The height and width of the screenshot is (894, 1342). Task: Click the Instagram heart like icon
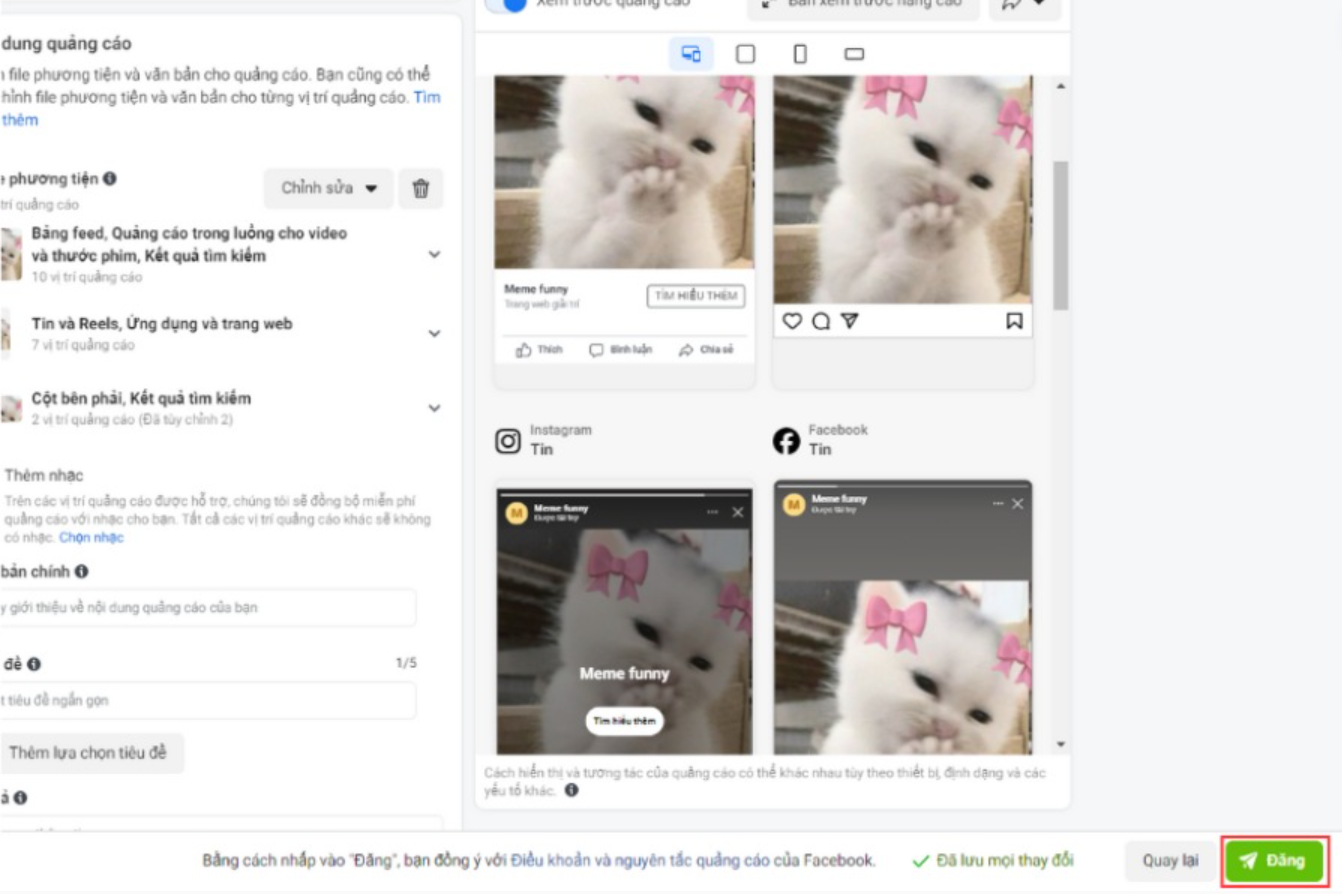(x=792, y=321)
